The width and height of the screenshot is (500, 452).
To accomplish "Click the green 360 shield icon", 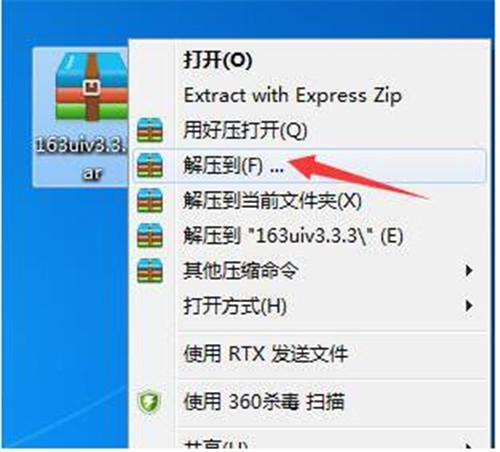I will coord(149,402).
